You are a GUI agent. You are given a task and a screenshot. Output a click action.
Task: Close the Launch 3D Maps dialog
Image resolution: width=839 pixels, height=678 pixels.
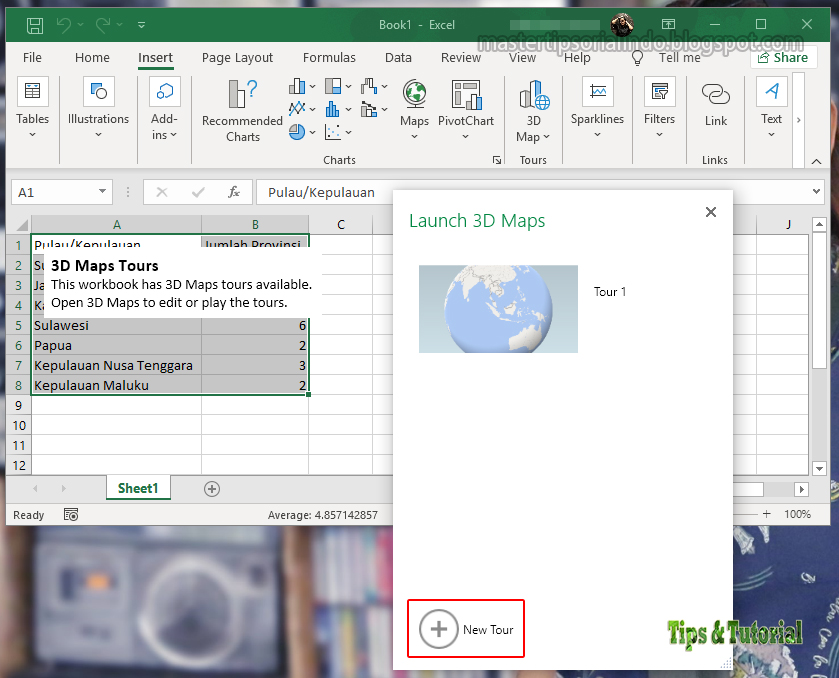711,212
